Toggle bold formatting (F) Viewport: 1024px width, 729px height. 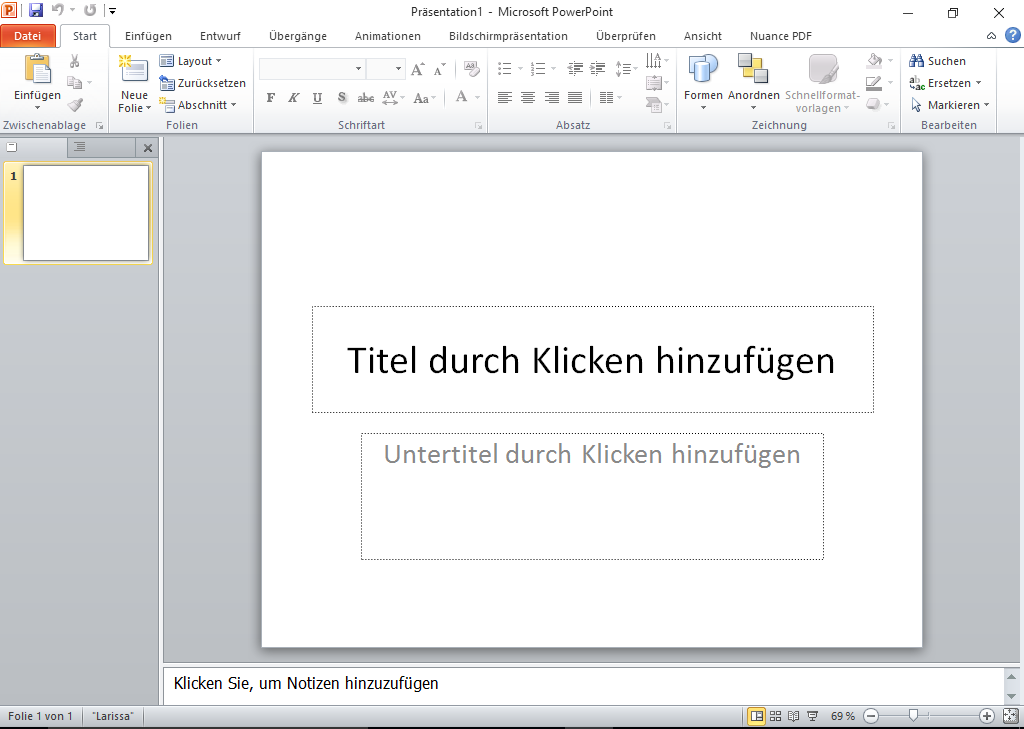[270, 98]
